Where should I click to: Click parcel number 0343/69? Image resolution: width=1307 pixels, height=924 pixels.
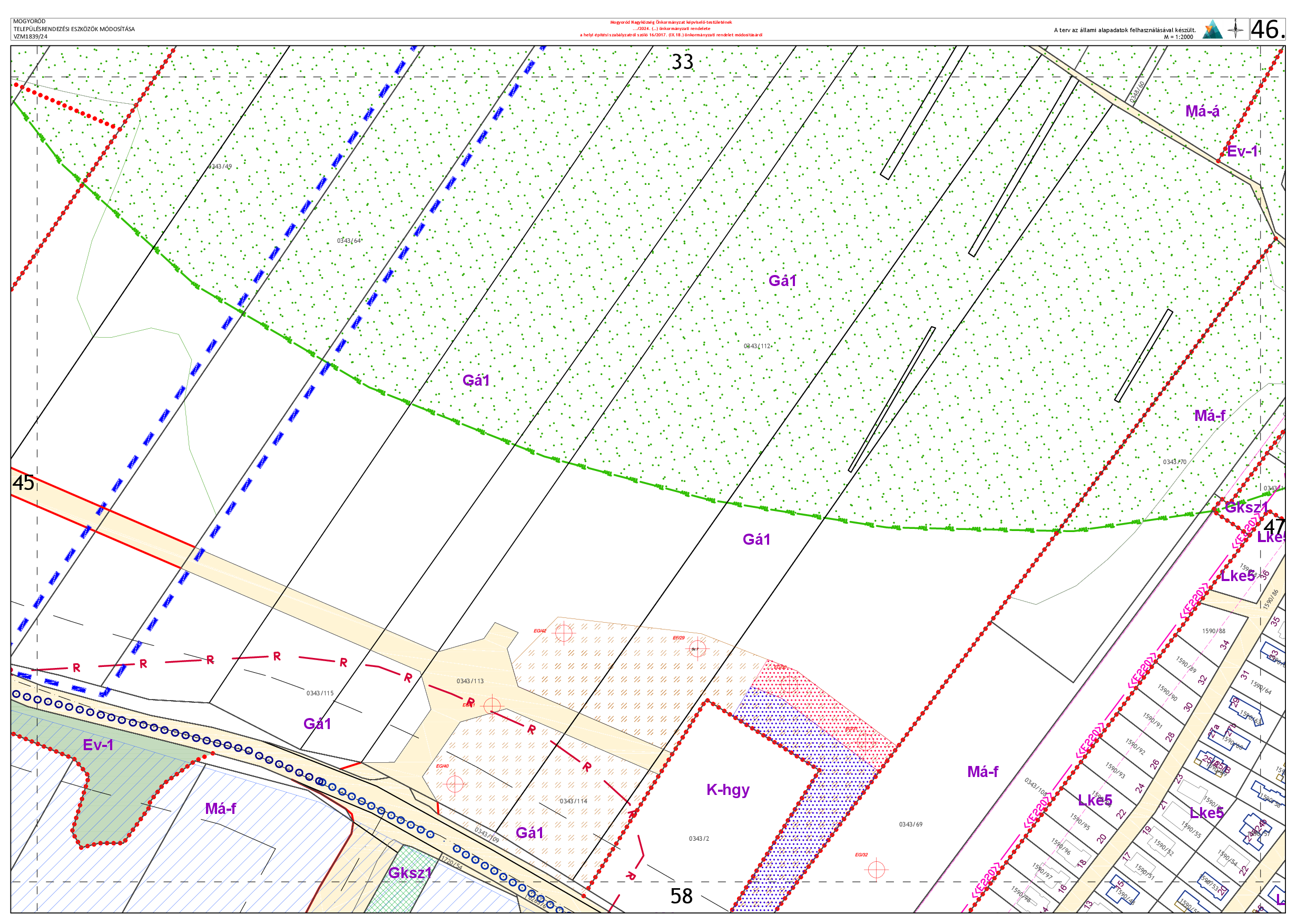[x=910, y=824]
